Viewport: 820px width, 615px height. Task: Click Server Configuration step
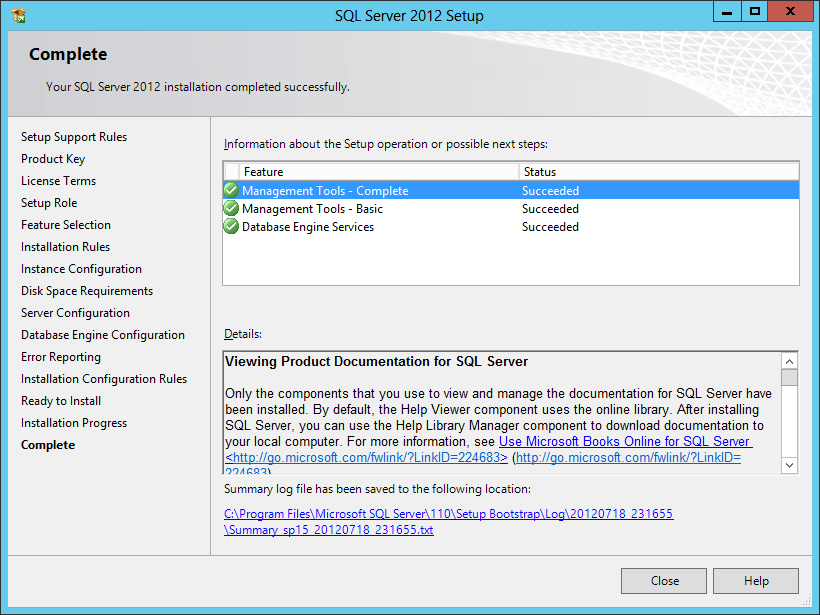coord(75,312)
